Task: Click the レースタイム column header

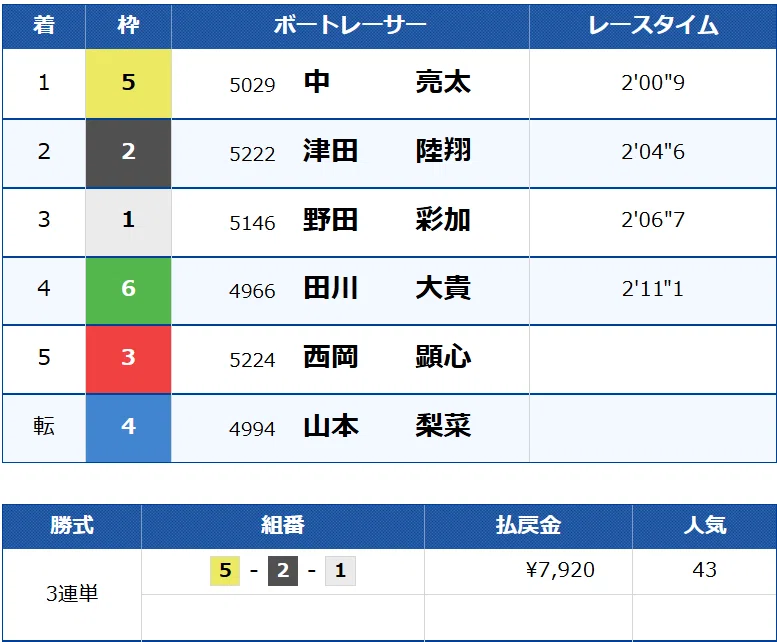Action: [x=653, y=26]
